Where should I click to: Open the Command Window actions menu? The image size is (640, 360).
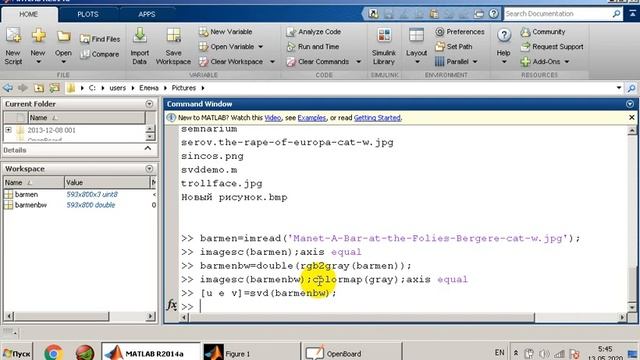click(x=630, y=104)
